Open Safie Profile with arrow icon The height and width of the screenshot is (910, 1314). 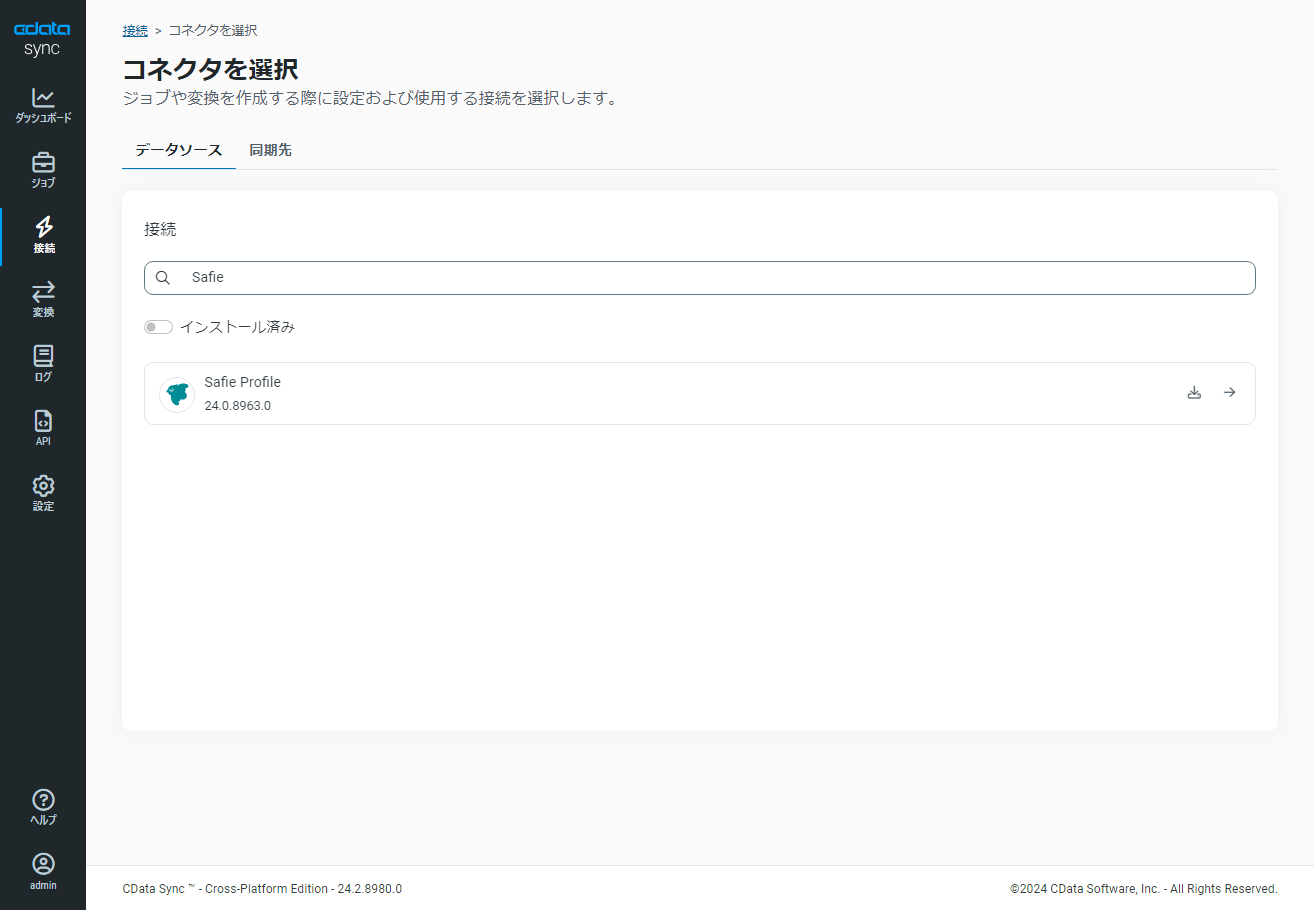click(1229, 393)
